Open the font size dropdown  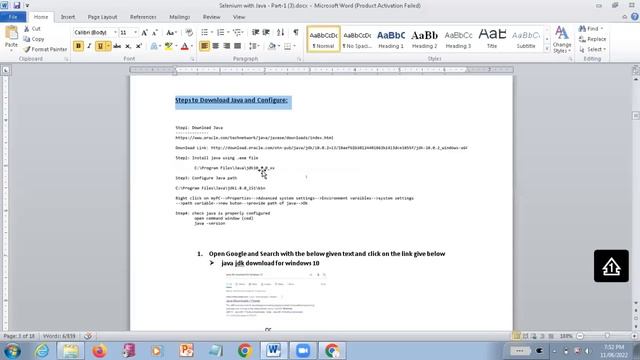(x=136, y=32)
